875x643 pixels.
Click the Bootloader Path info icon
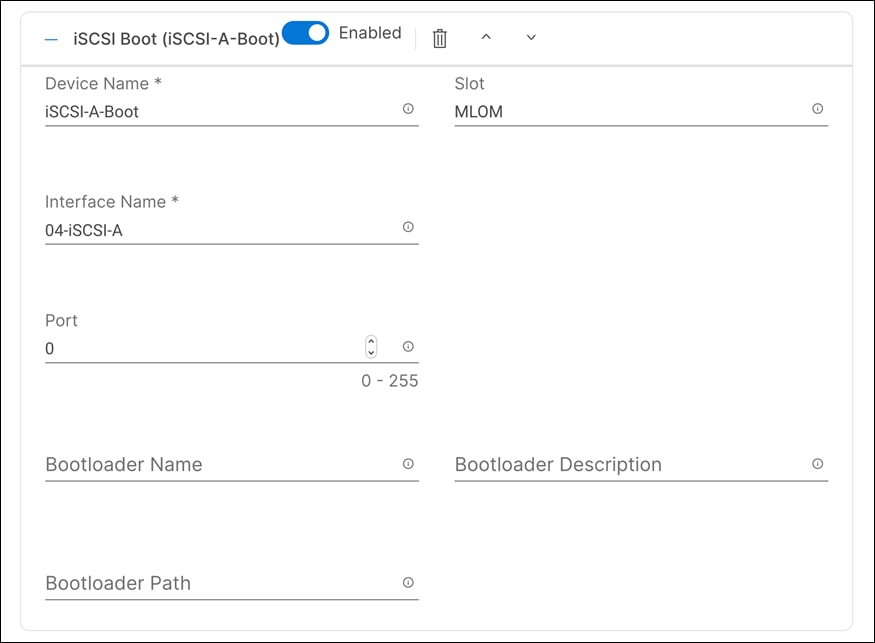click(x=408, y=581)
